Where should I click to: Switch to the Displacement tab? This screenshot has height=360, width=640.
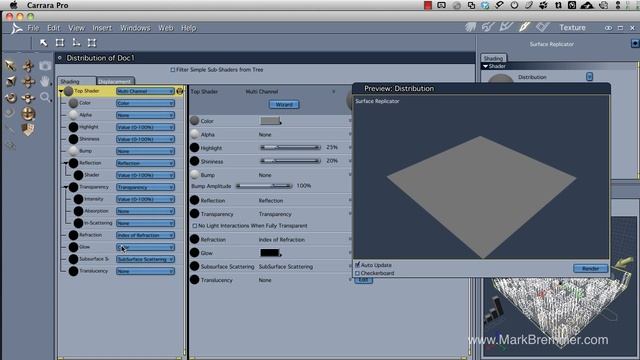tap(115, 81)
